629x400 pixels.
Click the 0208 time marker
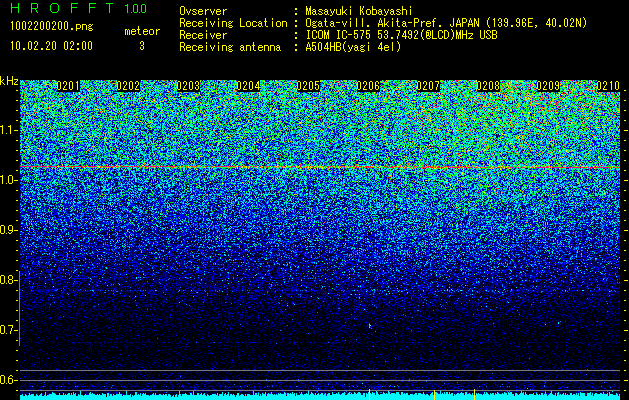(488, 86)
